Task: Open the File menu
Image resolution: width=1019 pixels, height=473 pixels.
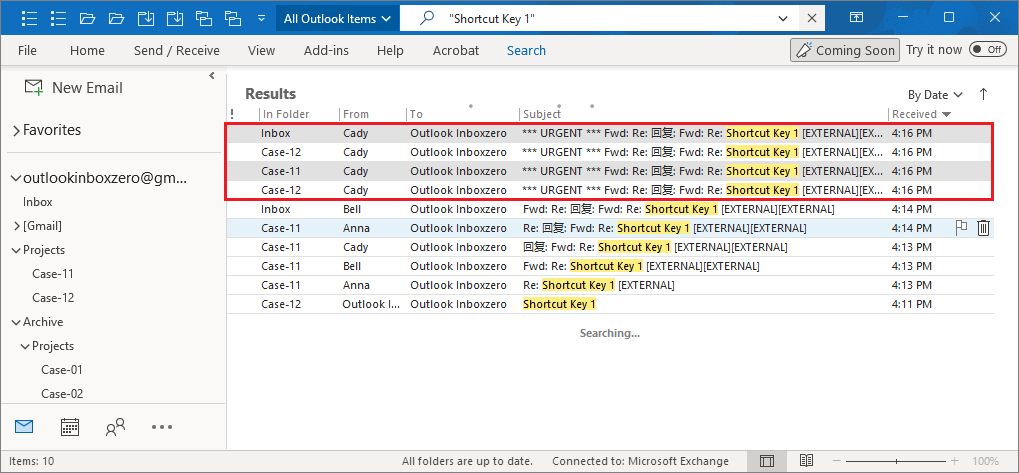Action: [27, 51]
